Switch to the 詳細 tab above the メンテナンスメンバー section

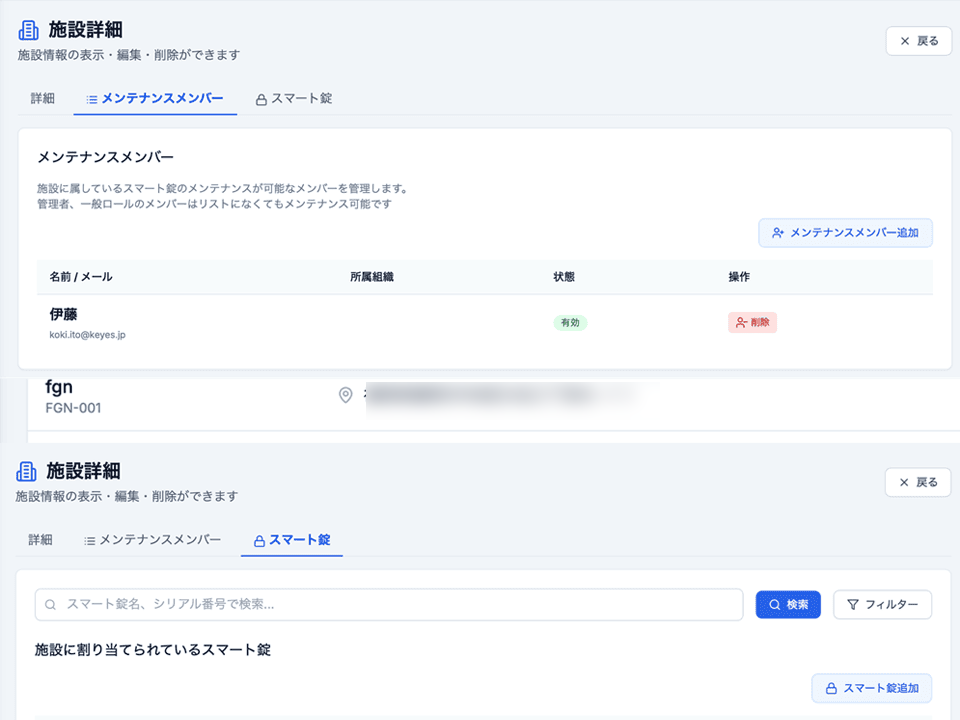[43, 99]
